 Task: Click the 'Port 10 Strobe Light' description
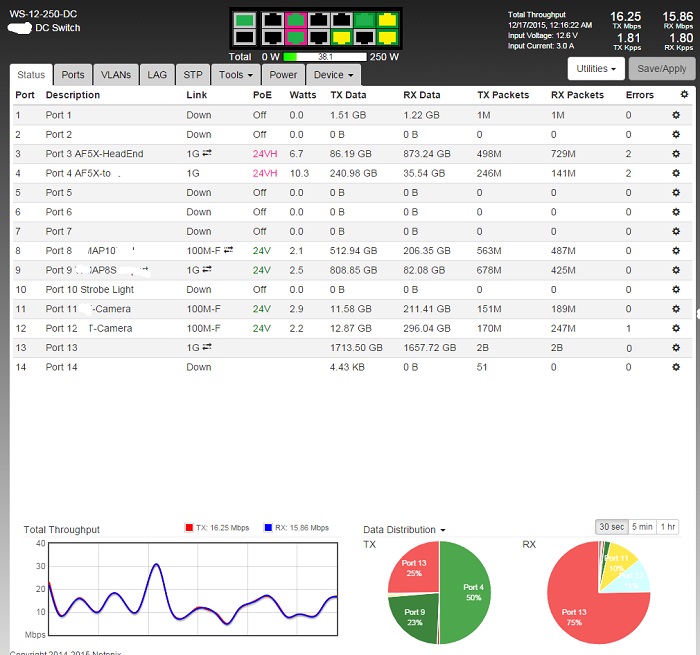click(90, 289)
